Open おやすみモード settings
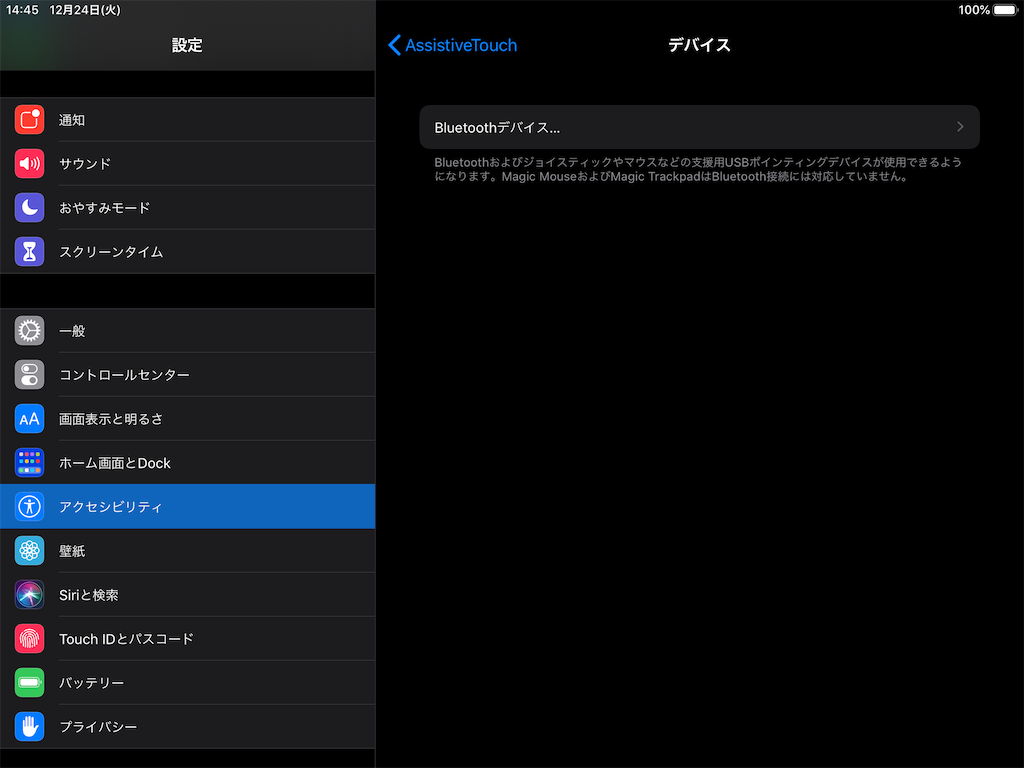Image resolution: width=1024 pixels, height=768 pixels. 187,207
